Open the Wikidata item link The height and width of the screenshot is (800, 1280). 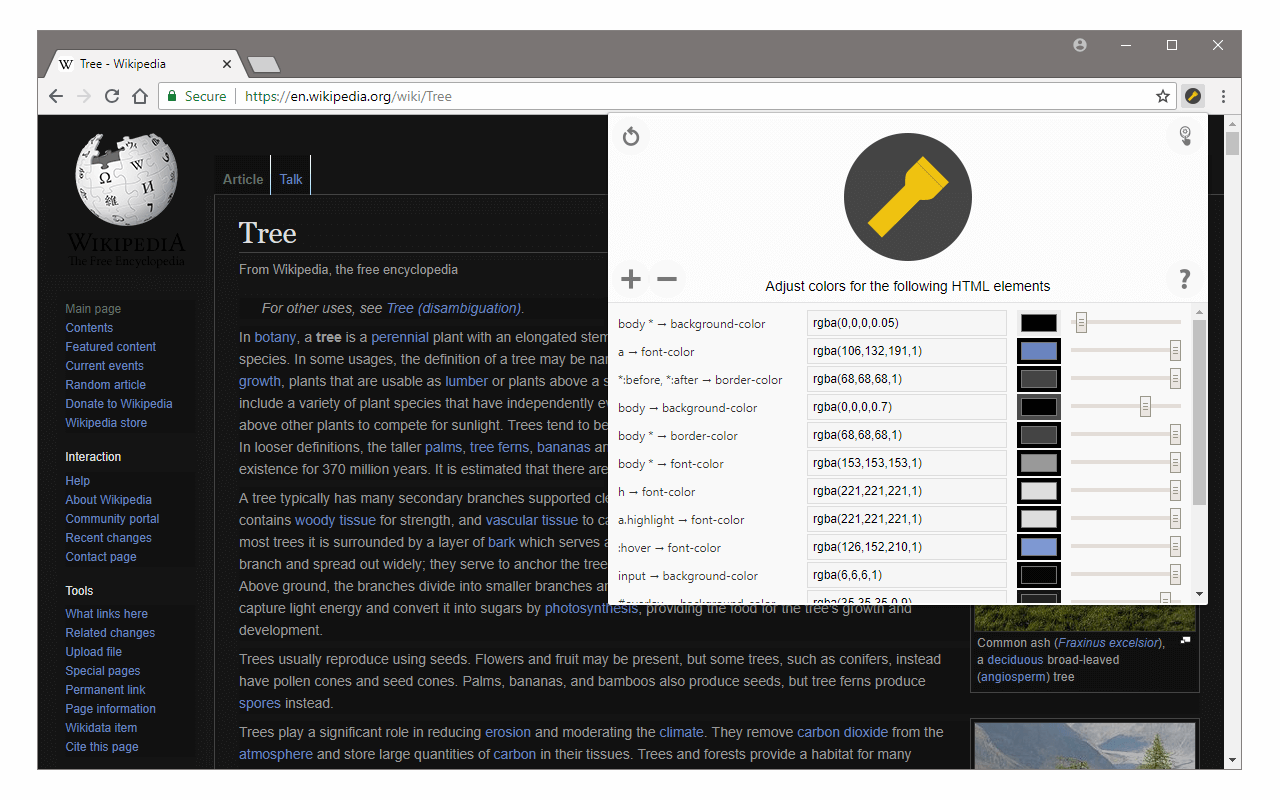[101, 728]
